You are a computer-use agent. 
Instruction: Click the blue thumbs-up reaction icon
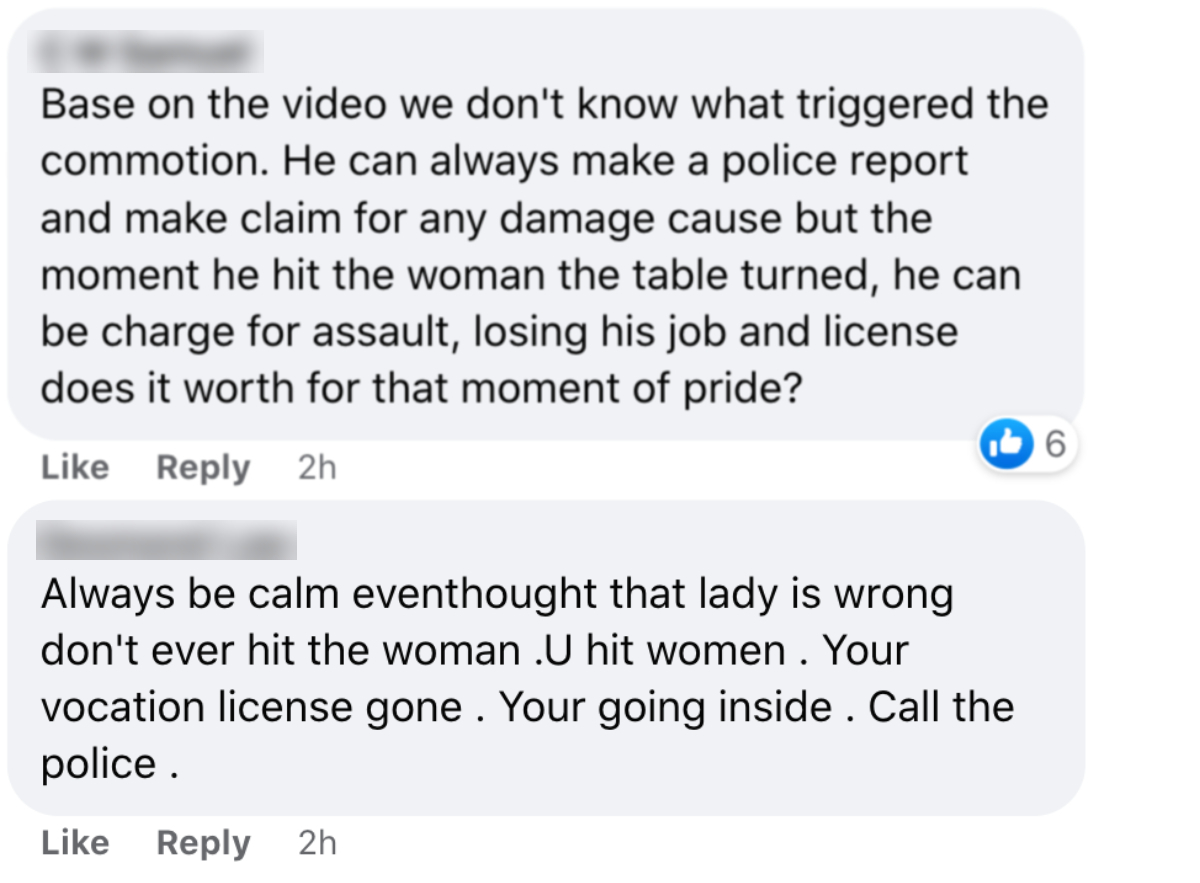1005,443
